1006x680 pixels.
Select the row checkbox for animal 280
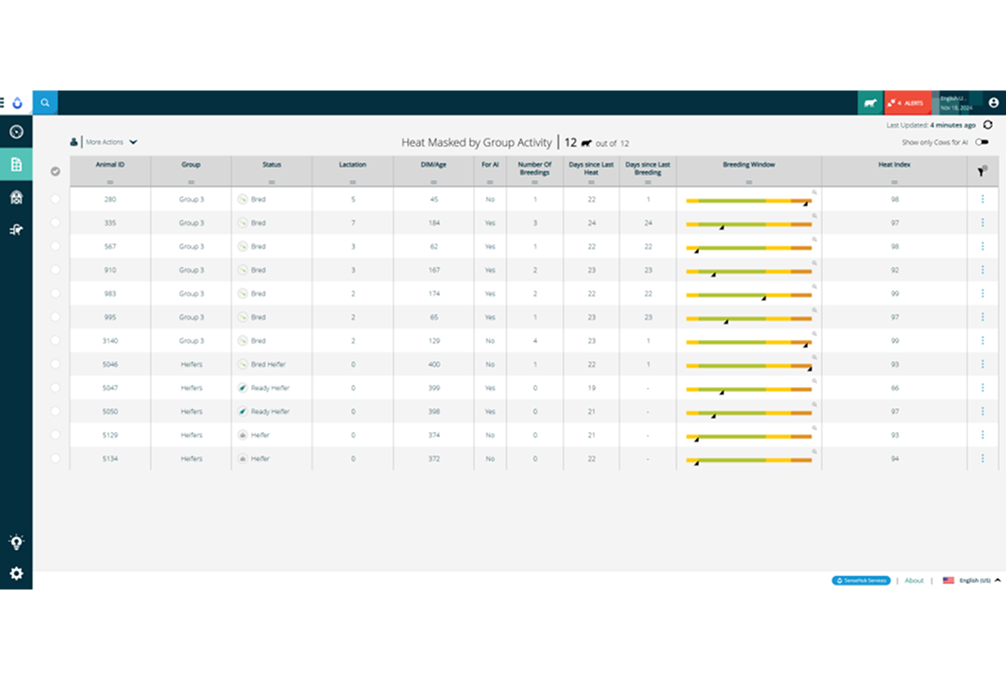pyautogui.click(x=56, y=199)
